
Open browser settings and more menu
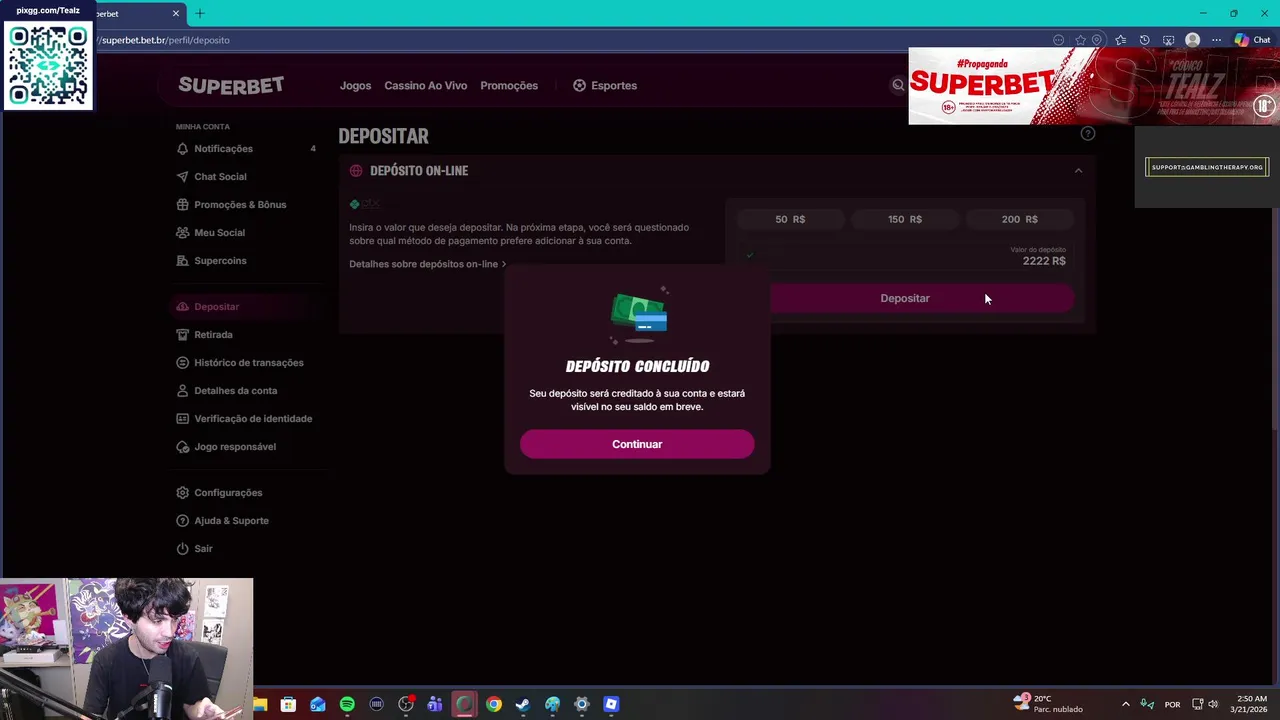click(1216, 40)
